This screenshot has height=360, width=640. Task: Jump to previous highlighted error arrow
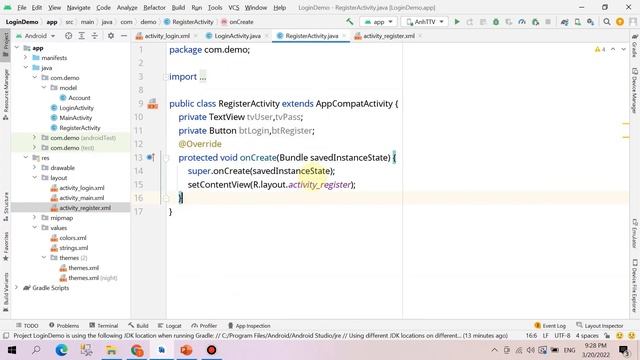613,49
